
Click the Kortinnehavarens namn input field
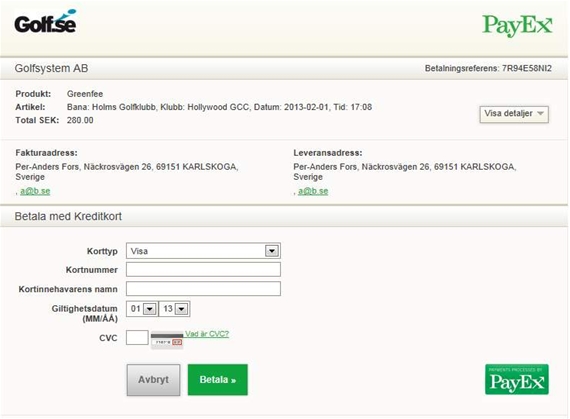point(203,289)
